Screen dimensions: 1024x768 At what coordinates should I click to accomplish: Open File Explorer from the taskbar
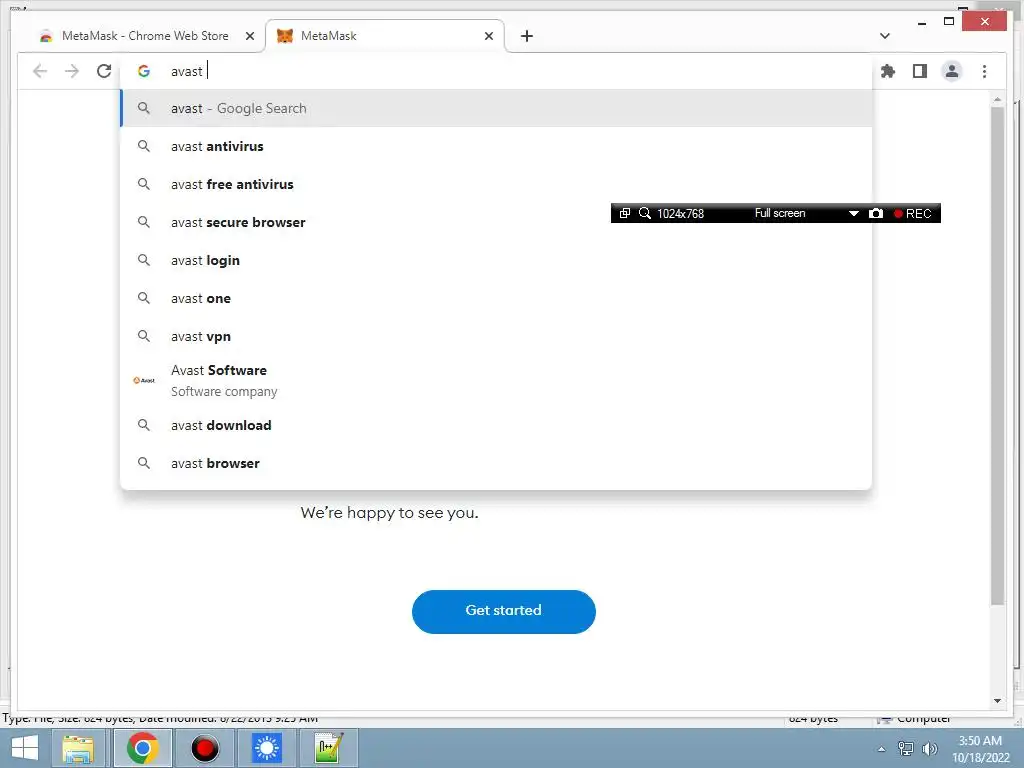pos(78,748)
